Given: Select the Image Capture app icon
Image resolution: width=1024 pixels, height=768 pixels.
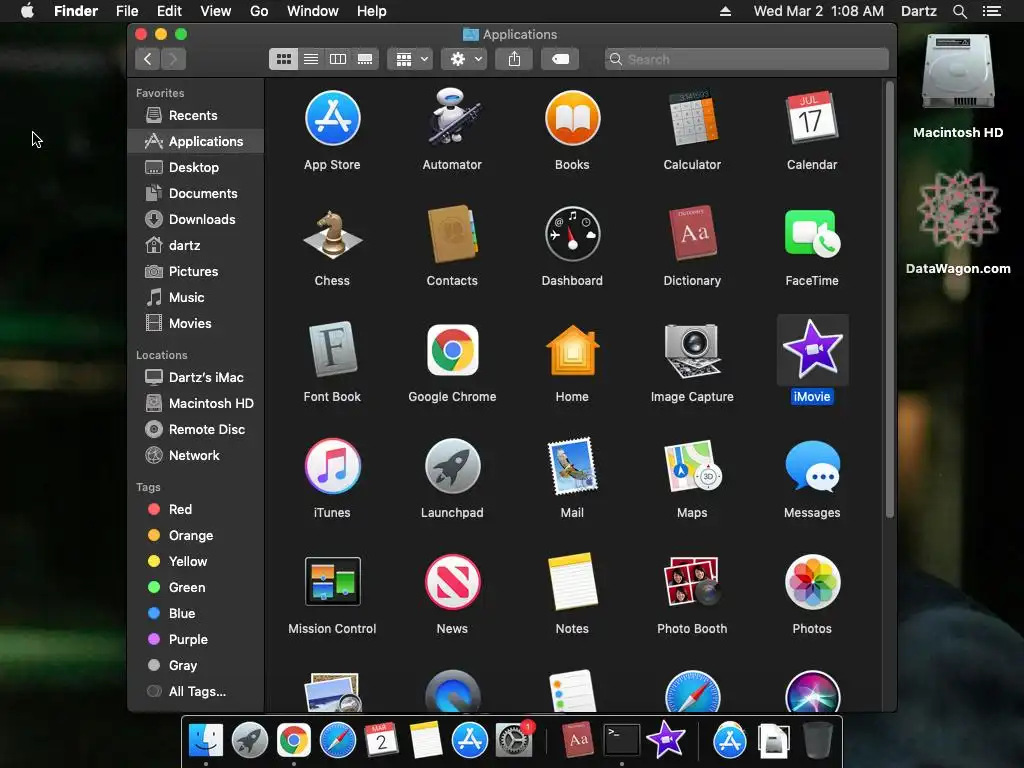Looking at the screenshot, I should click(692, 351).
